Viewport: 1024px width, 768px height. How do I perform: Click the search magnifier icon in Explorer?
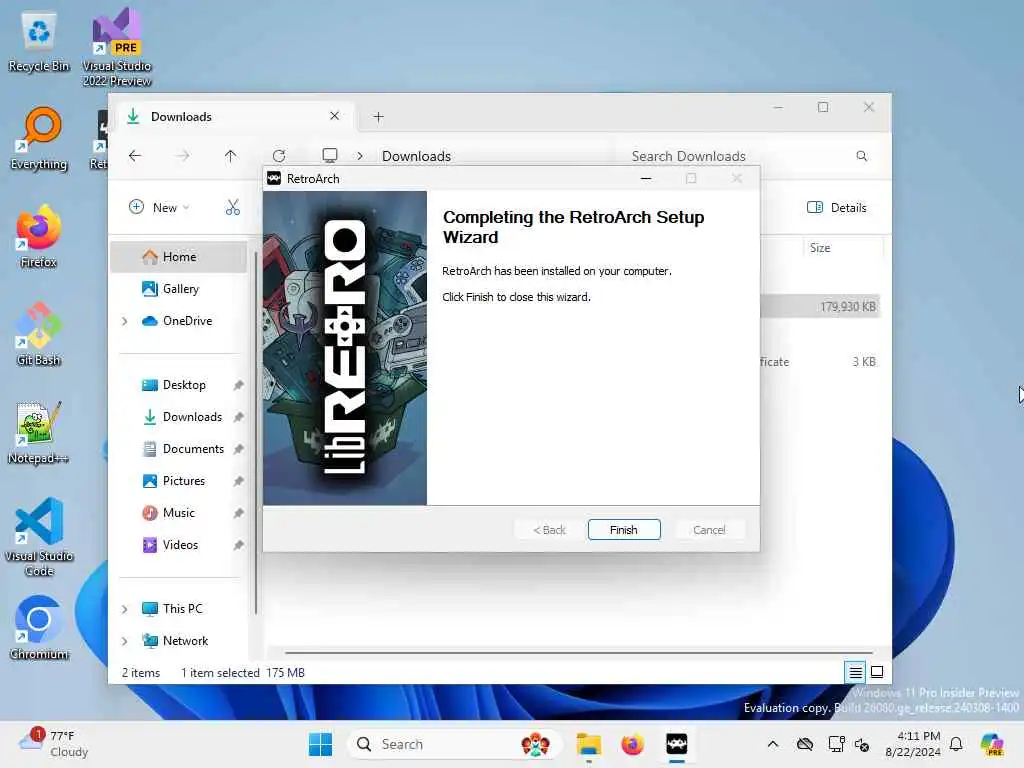click(861, 155)
